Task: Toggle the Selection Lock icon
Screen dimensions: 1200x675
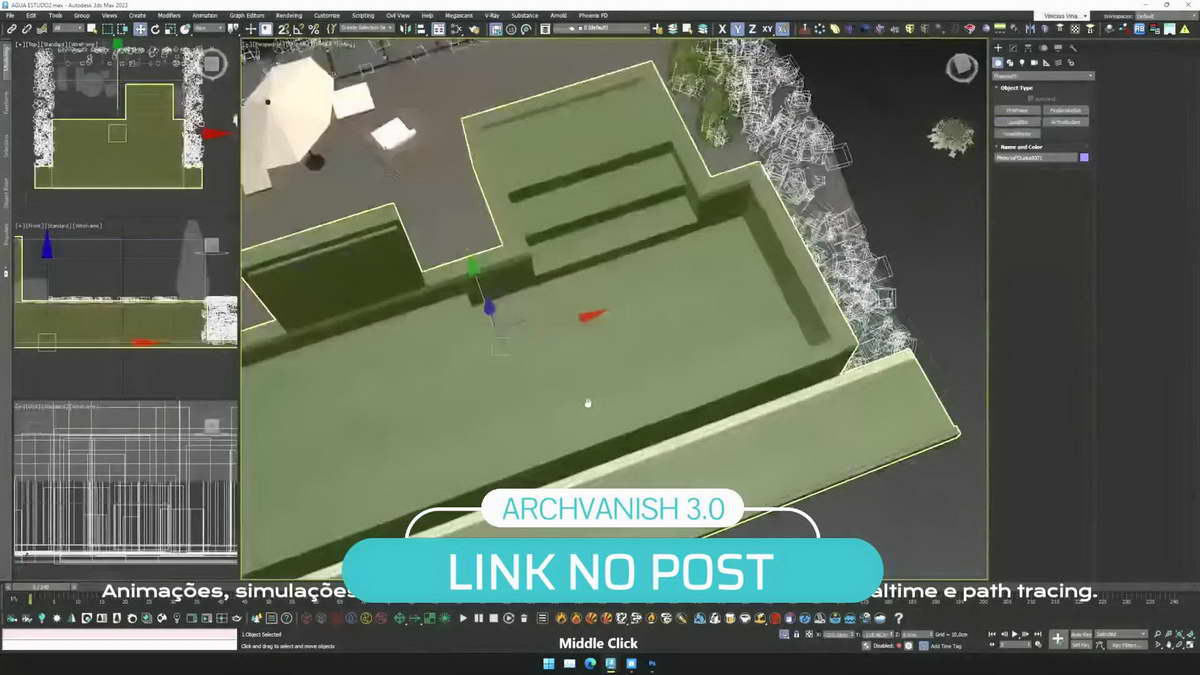Action: pos(796,633)
